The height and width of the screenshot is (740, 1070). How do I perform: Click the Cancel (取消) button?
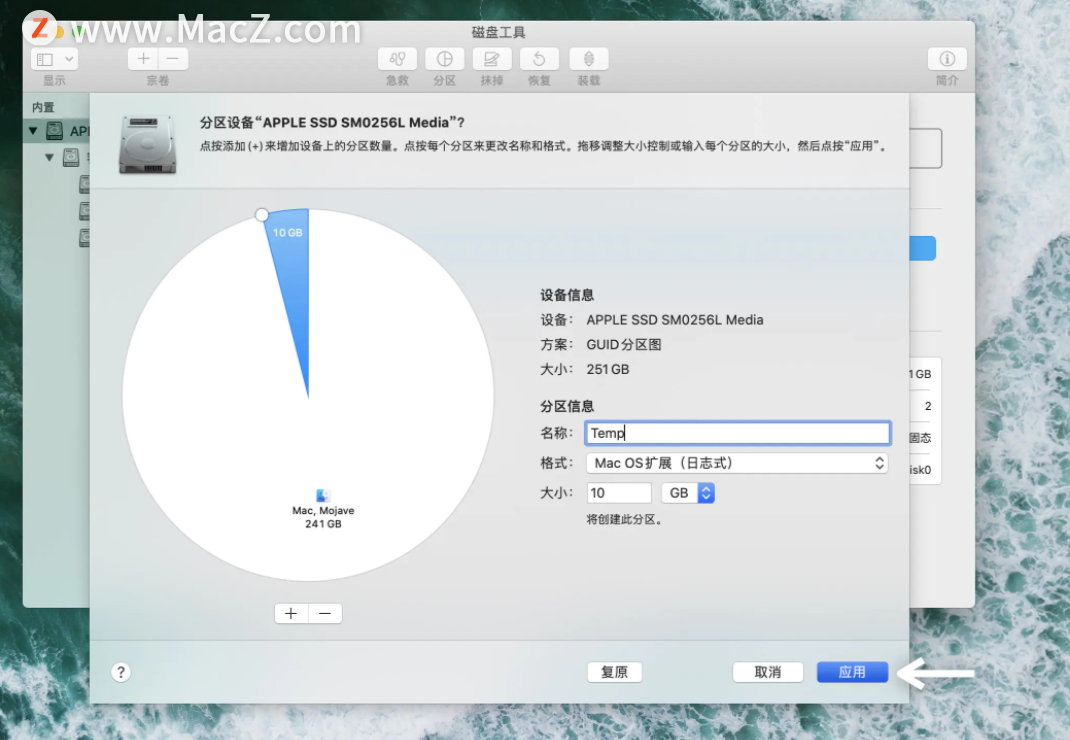(x=768, y=672)
